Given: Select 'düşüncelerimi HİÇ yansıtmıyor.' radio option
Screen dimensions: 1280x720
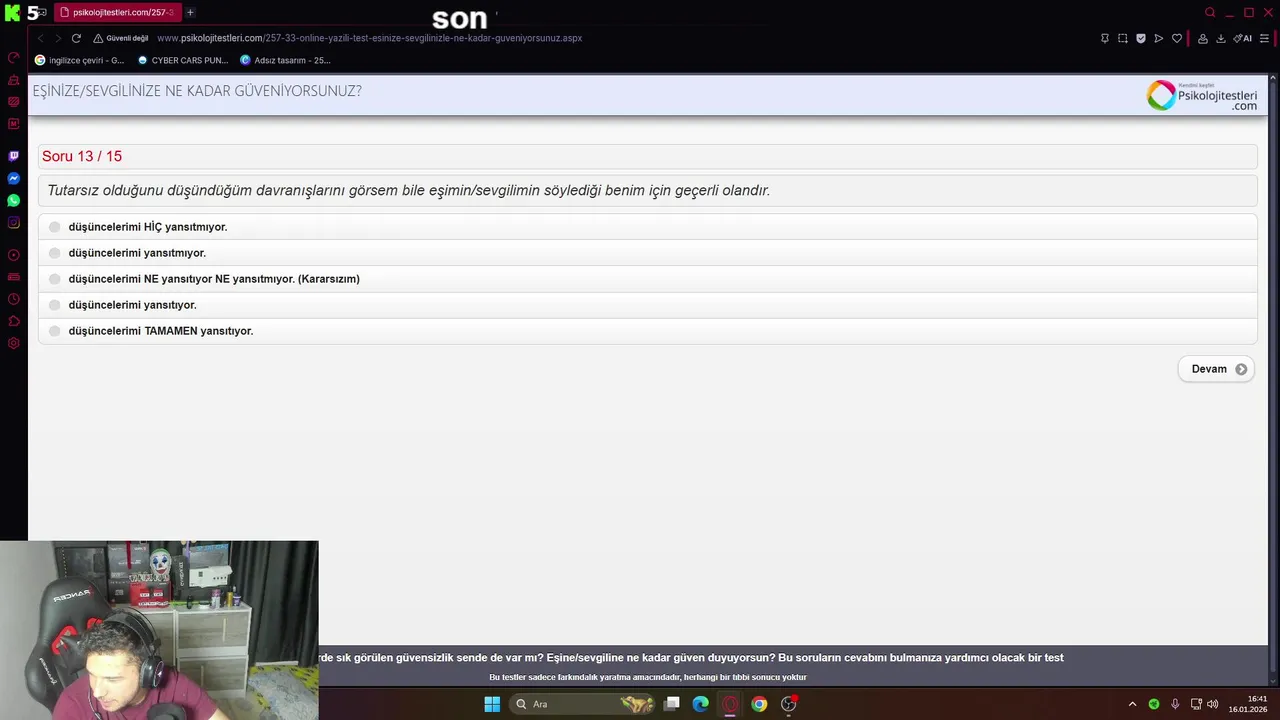Looking at the screenshot, I should pyautogui.click(x=55, y=227).
